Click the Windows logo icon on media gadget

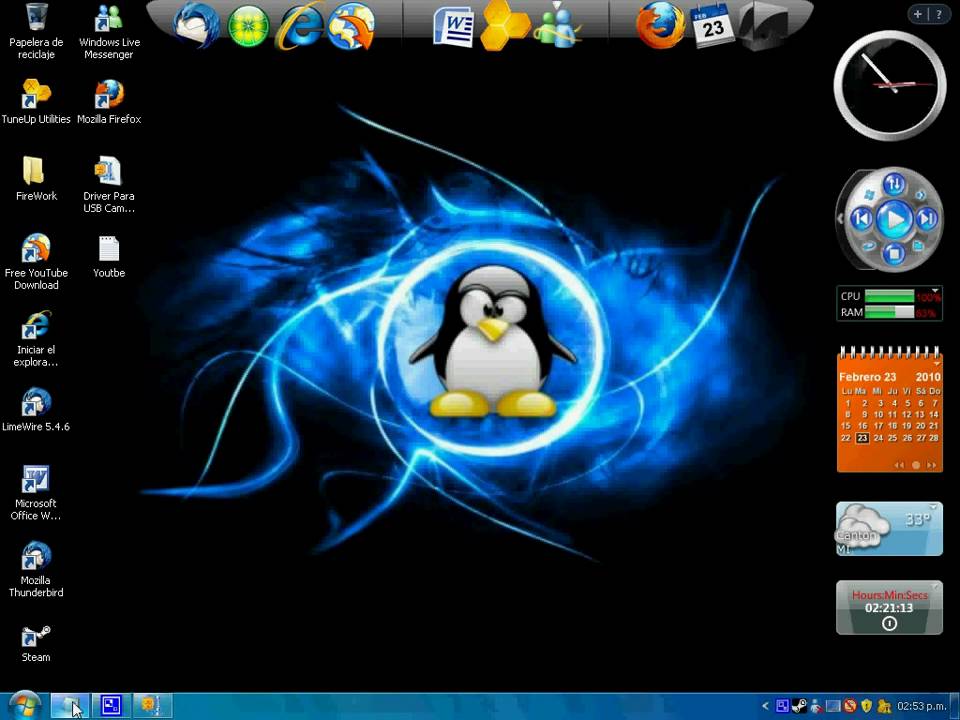point(868,195)
